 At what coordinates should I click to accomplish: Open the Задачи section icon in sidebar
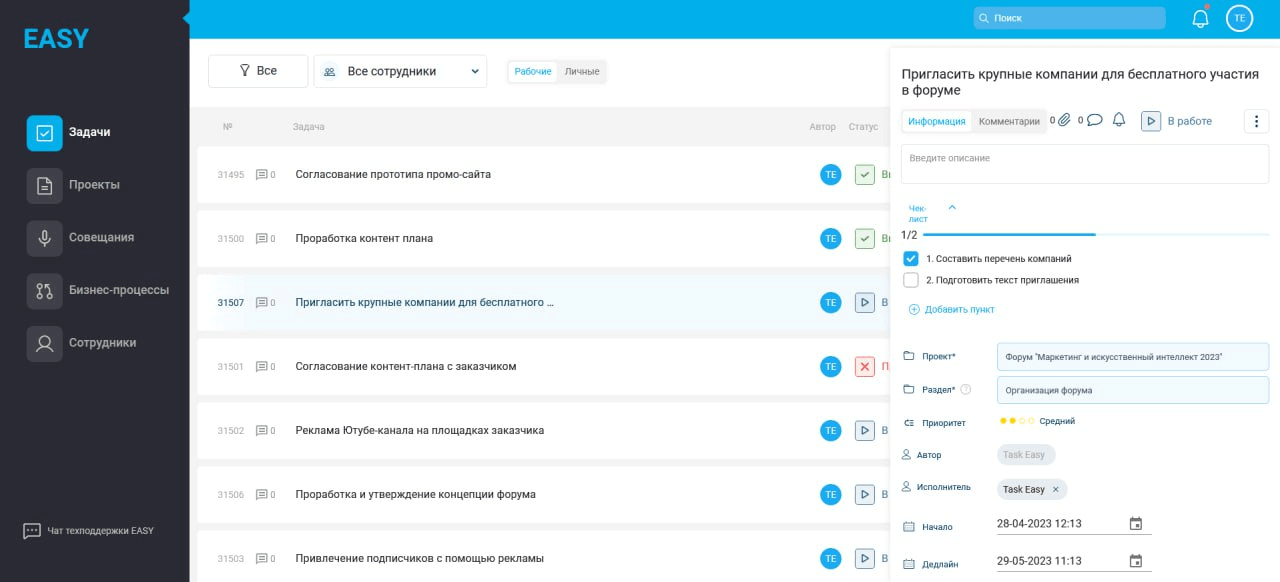click(x=44, y=133)
